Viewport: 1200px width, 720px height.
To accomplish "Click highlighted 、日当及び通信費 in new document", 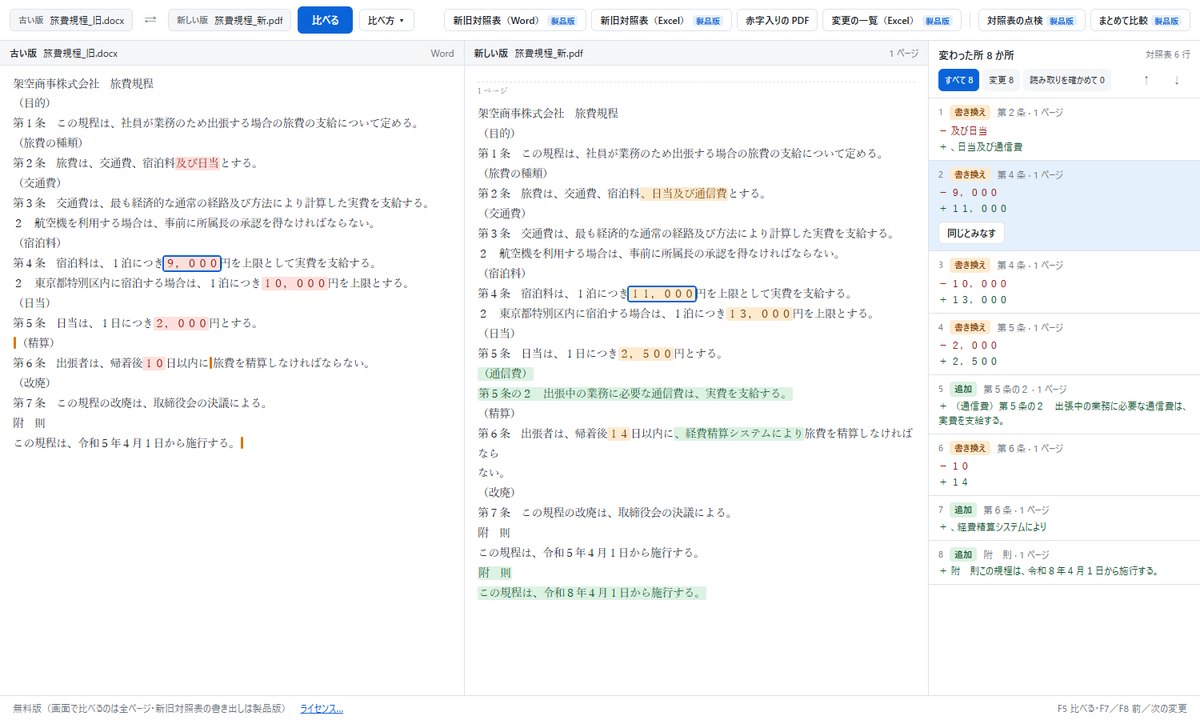I will click(x=683, y=193).
